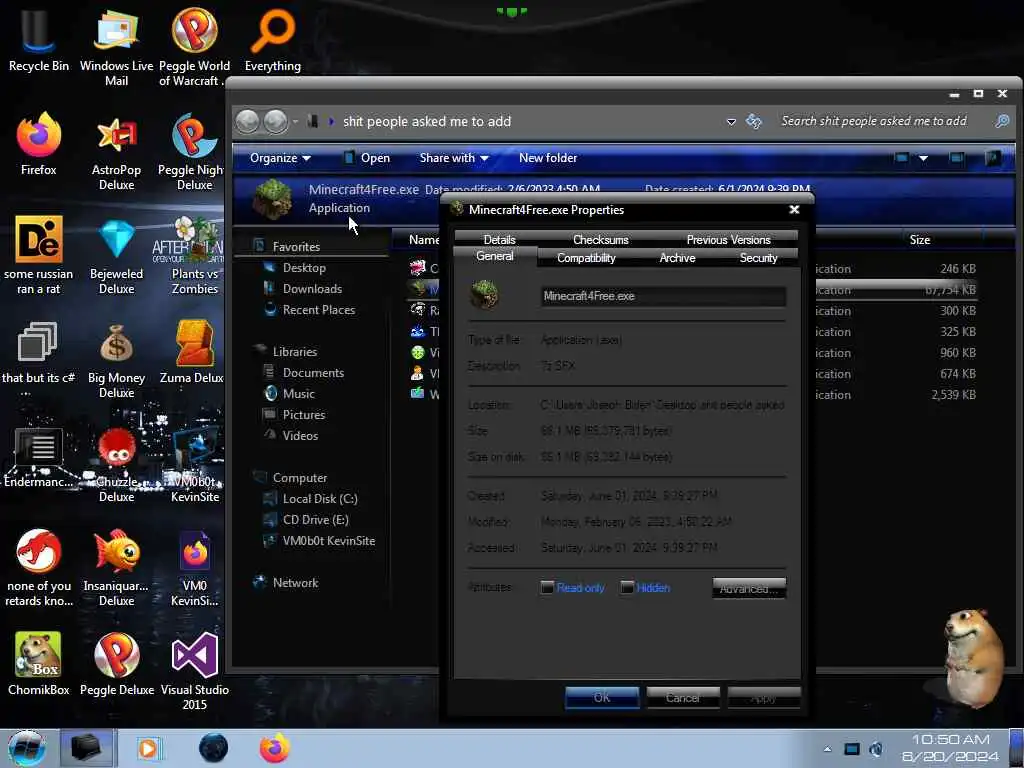This screenshot has width=1024, height=768.
Task: Toggle the preview pane icon in Explorer
Action: pyautogui.click(x=957, y=158)
